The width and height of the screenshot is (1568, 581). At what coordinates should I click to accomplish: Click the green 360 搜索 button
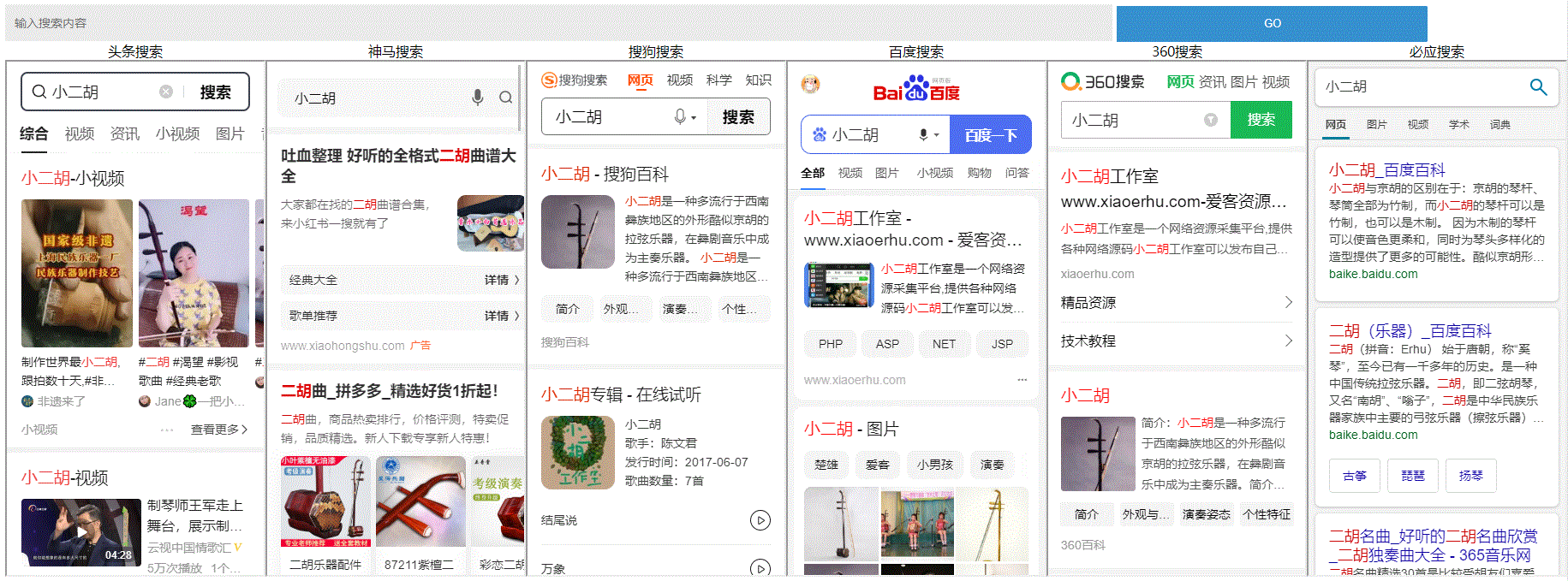tap(1261, 120)
